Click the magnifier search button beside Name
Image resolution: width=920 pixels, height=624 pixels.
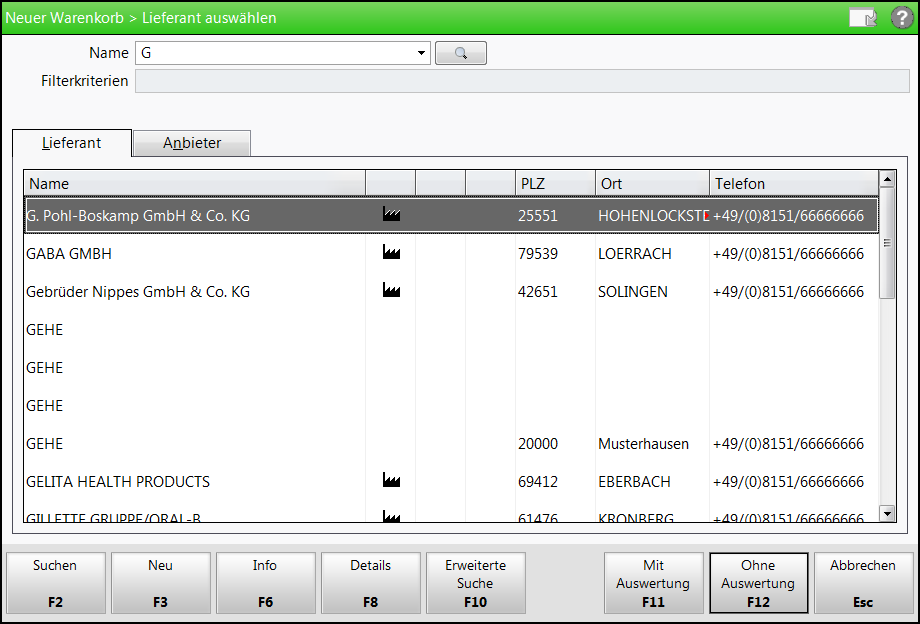461,53
